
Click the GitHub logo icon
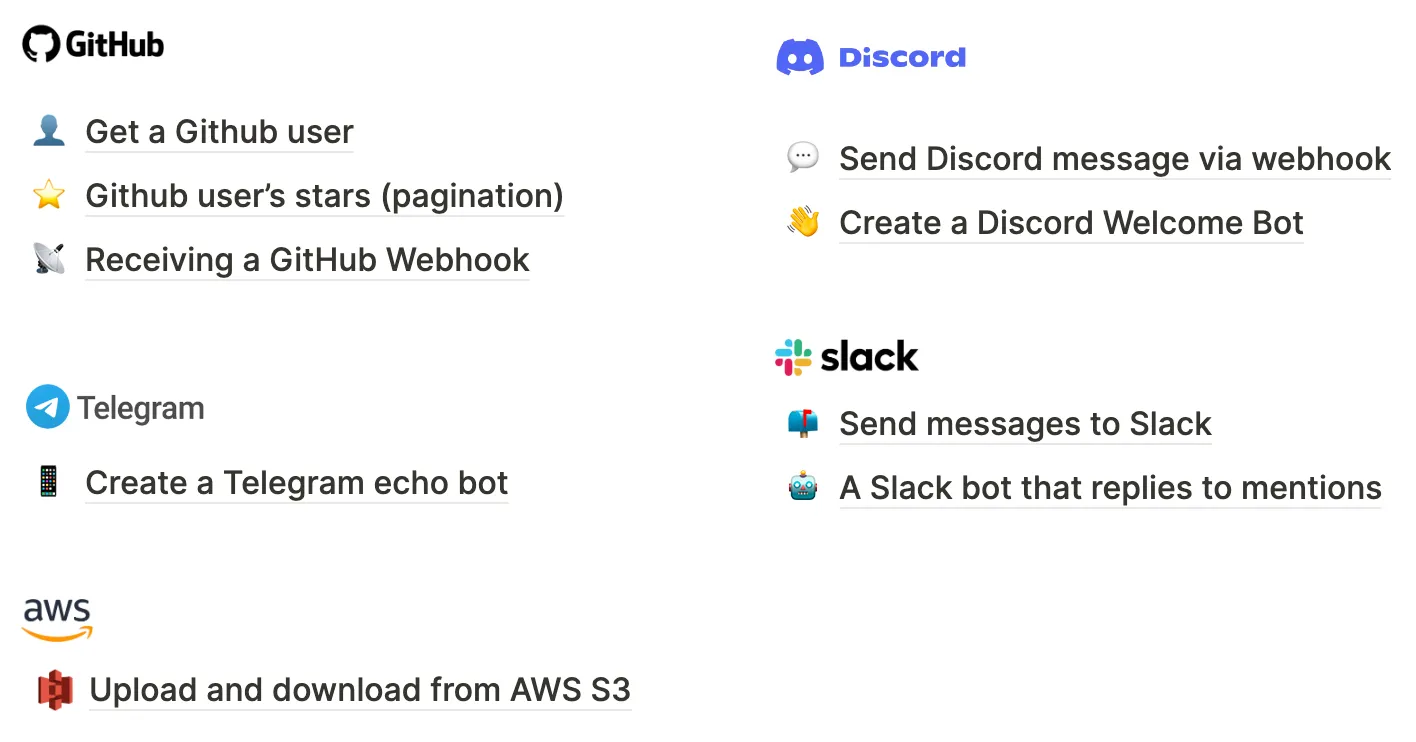[x=40, y=43]
